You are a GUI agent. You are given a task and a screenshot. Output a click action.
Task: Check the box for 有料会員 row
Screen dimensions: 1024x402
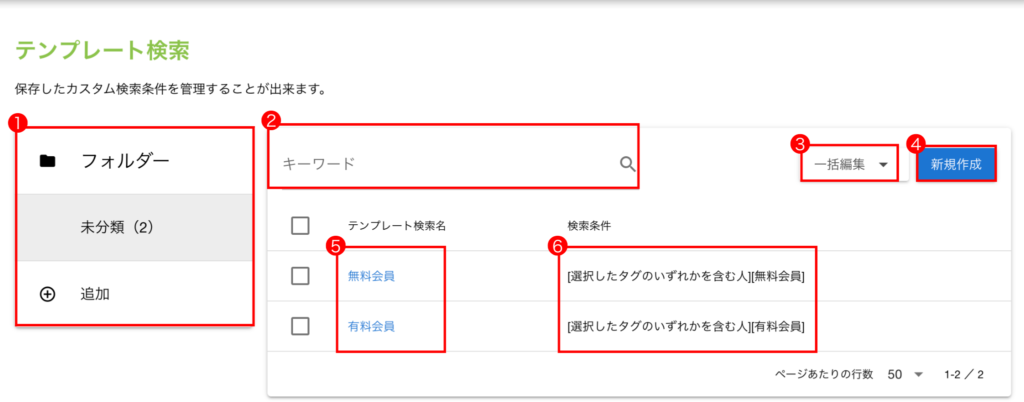click(300, 326)
